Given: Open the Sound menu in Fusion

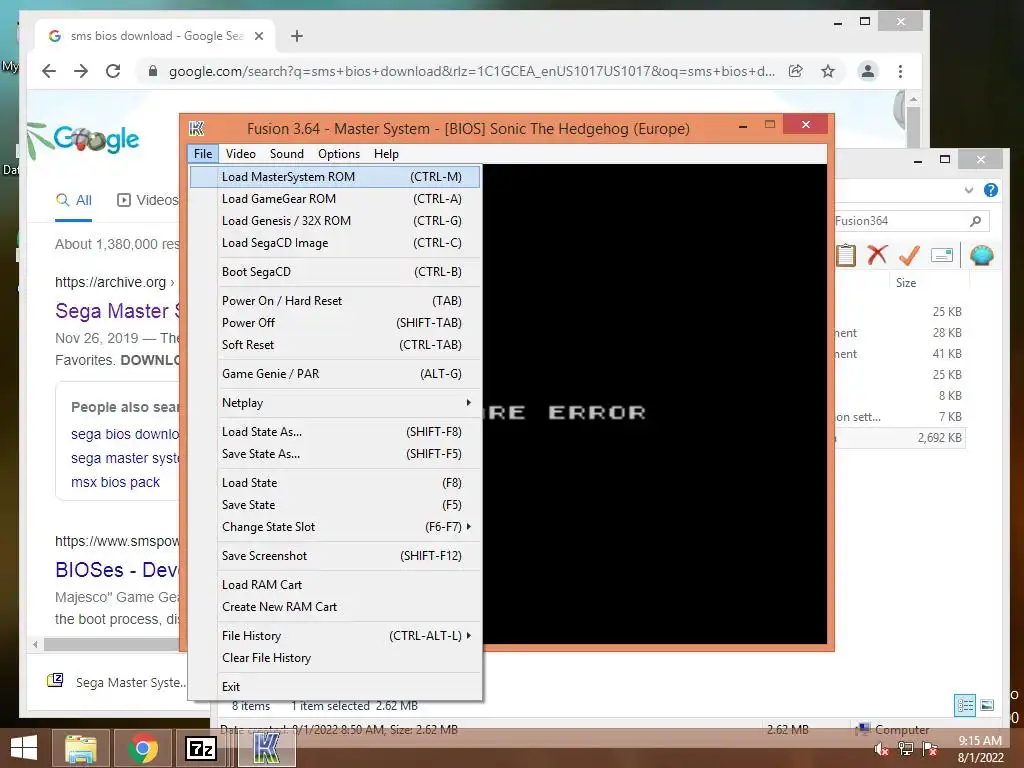Looking at the screenshot, I should (x=287, y=153).
